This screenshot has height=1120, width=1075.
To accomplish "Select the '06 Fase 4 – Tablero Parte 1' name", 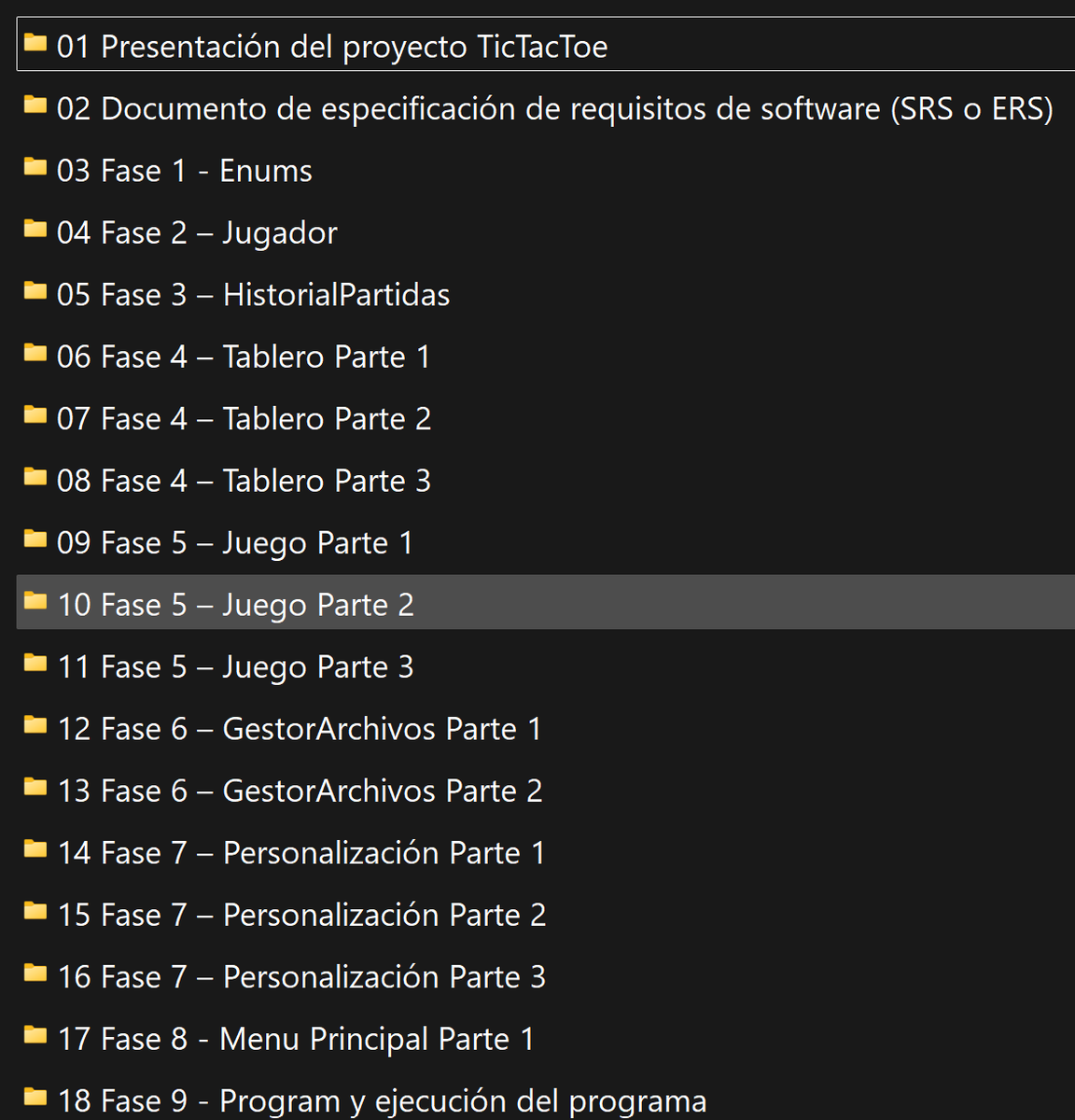I will pos(244,357).
